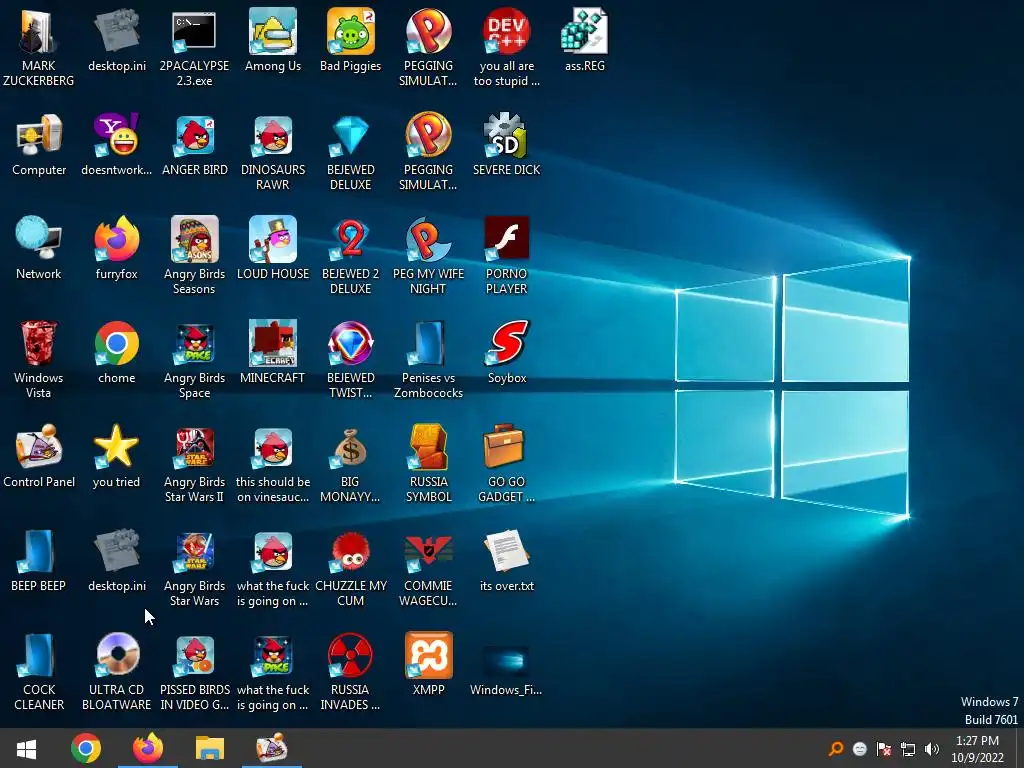Image resolution: width=1024 pixels, height=768 pixels.
Task: Select the BEEP BEEP shortcut
Action: (x=39, y=560)
